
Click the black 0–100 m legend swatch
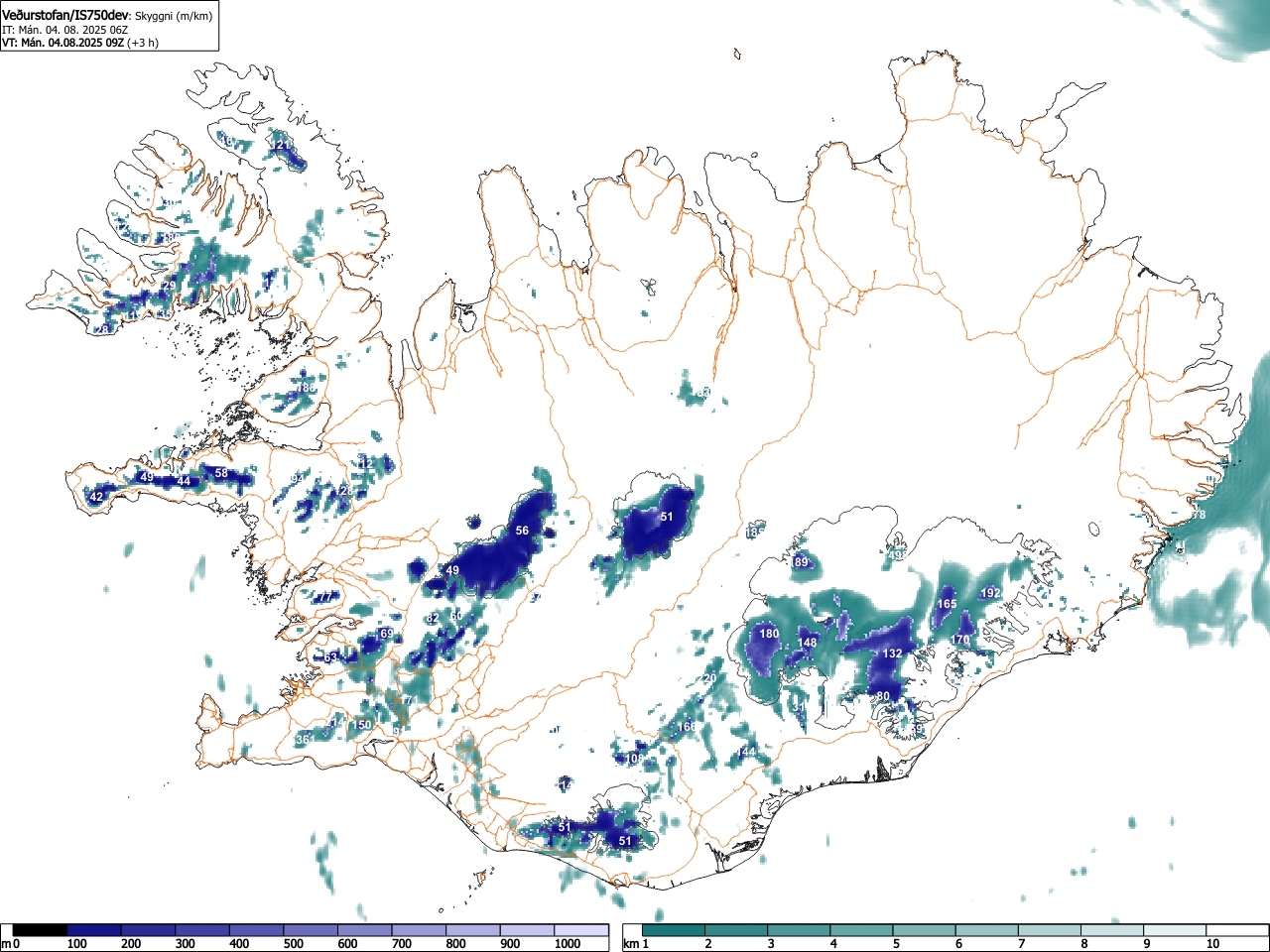[x=40, y=930]
